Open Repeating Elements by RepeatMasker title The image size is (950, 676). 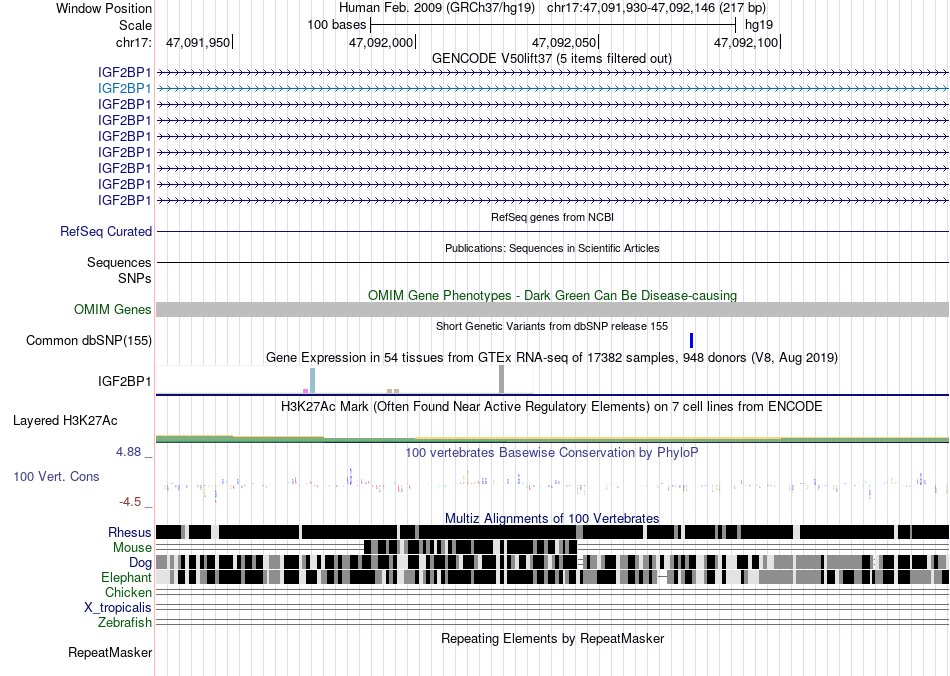(x=553, y=639)
